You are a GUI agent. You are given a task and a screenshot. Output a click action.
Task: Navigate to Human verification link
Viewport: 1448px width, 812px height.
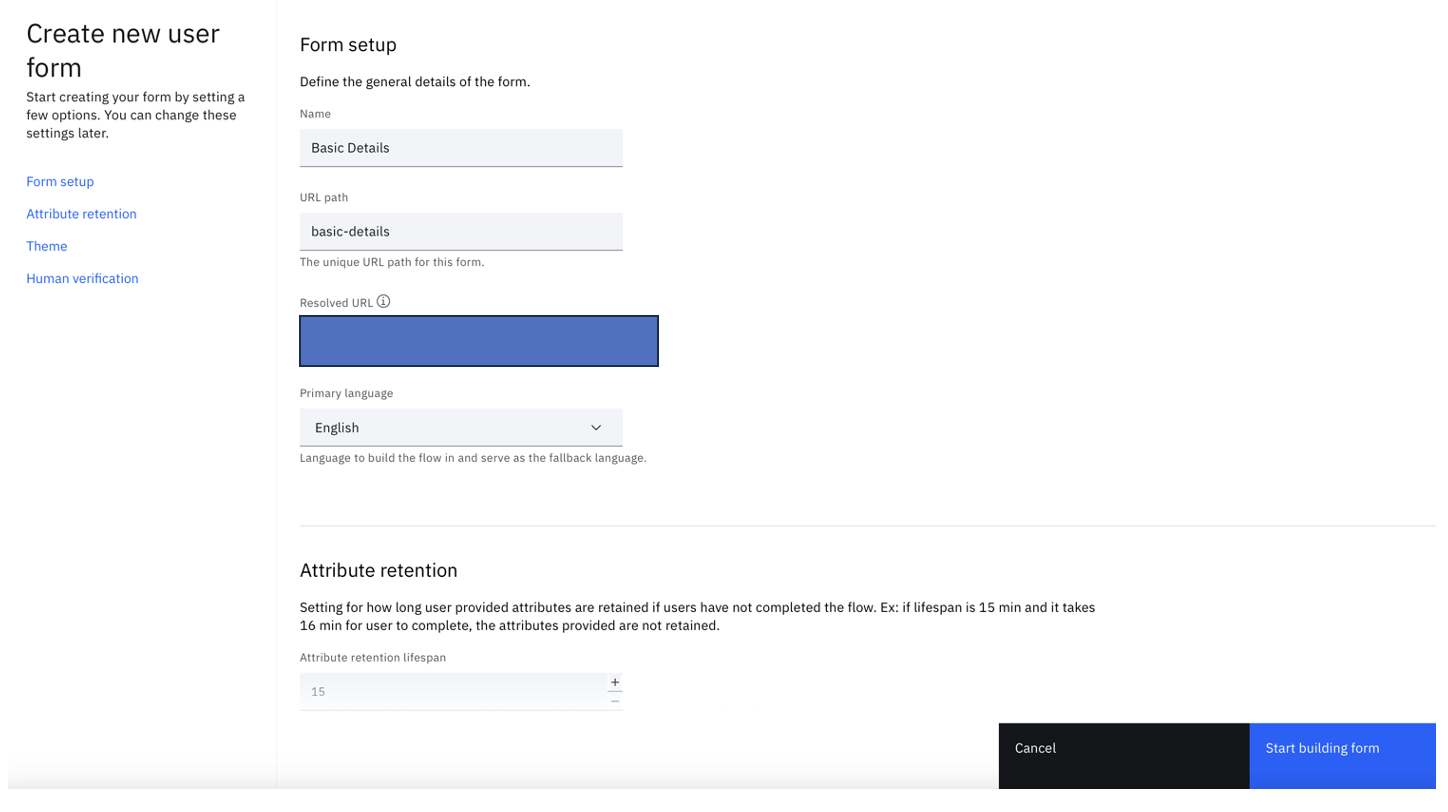click(x=82, y=278)
